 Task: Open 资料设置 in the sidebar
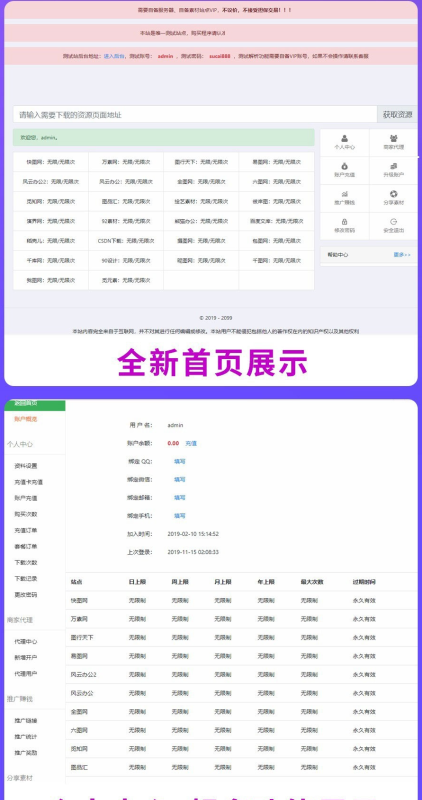26,466
